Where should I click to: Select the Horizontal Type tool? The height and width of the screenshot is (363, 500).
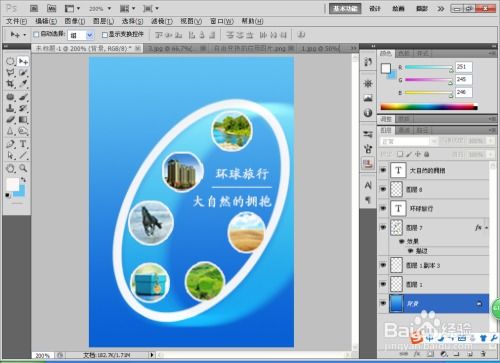[x=23, y=144]
